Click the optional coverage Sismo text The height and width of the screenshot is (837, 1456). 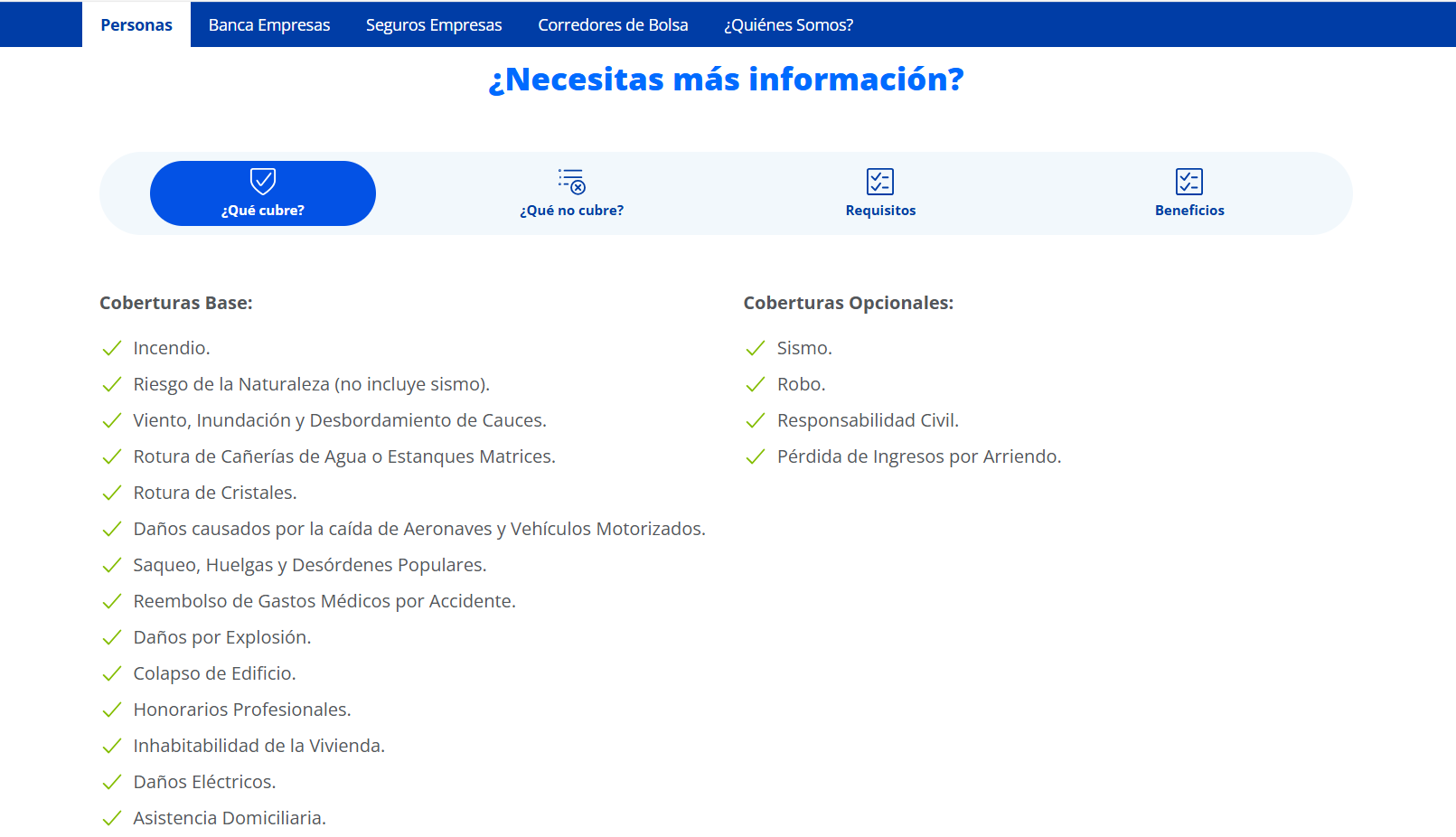tap(805, 348)
